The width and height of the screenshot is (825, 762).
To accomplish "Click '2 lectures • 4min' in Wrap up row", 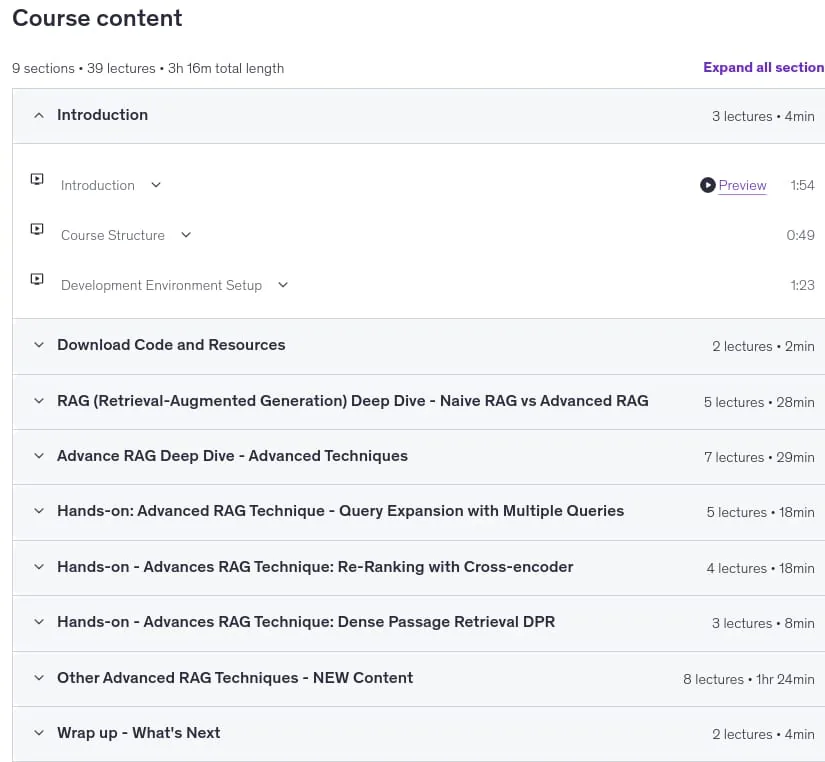I will tap(763, 734).
